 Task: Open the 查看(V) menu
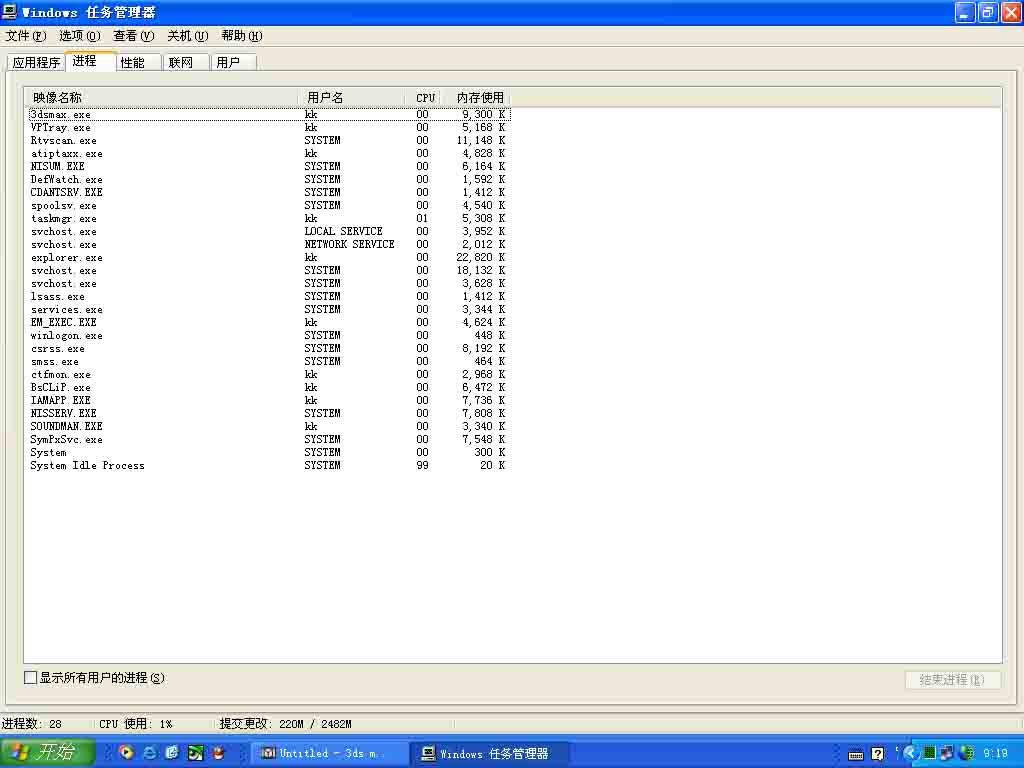coord(134,36)
